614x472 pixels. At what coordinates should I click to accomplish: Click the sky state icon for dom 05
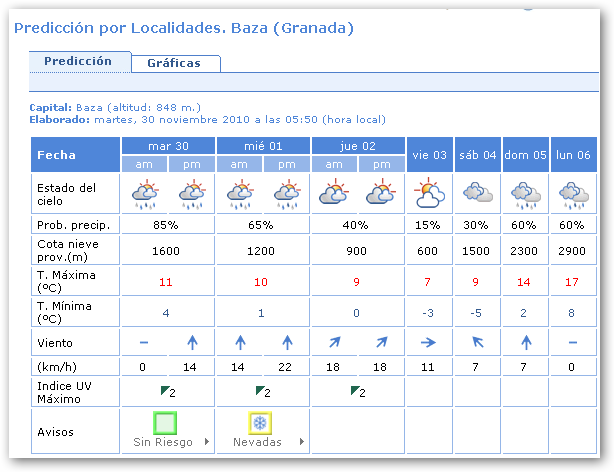pyautogui.click(x=526, y=192)
